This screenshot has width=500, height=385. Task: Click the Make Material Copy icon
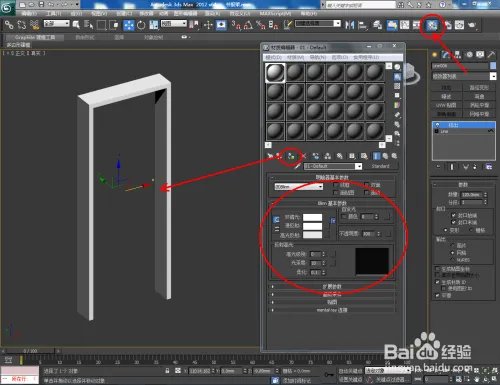[316, 156]
